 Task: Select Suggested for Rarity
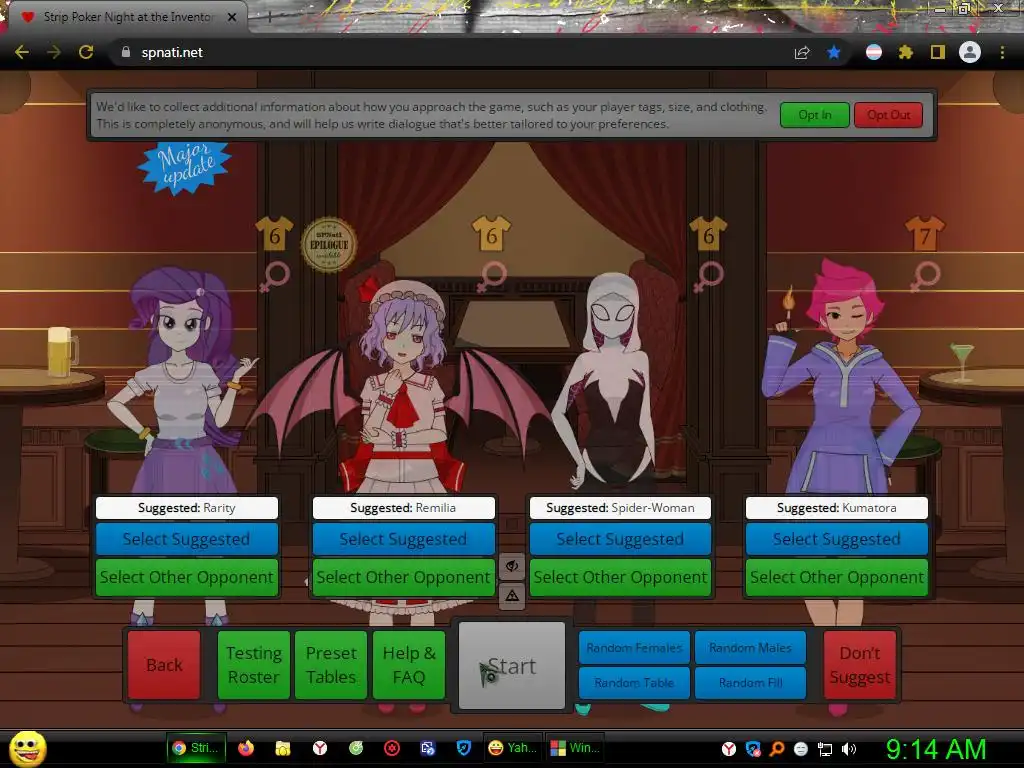187,539
